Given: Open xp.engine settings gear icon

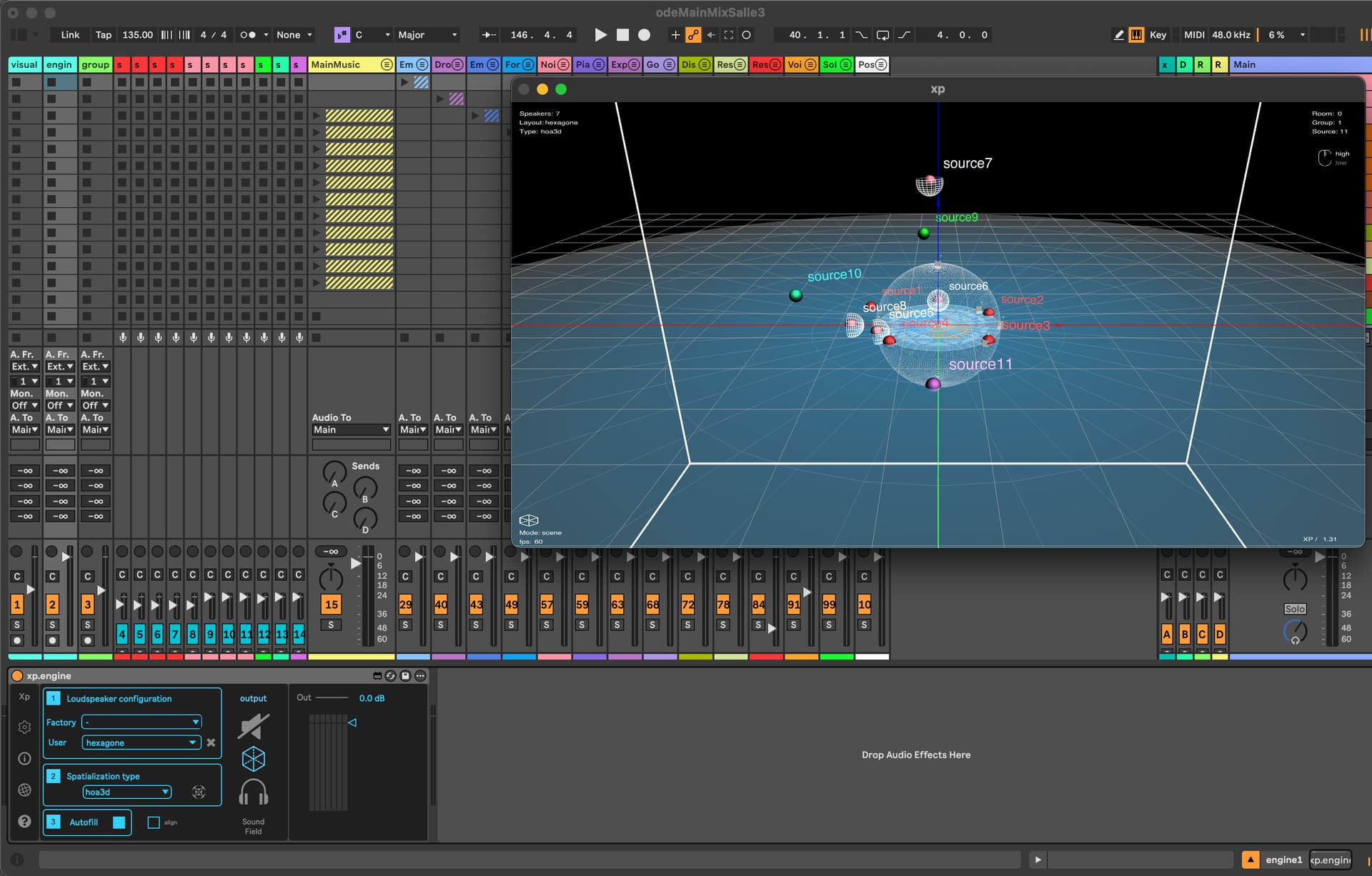Looking at the screenshot, I should coord(24,727).
